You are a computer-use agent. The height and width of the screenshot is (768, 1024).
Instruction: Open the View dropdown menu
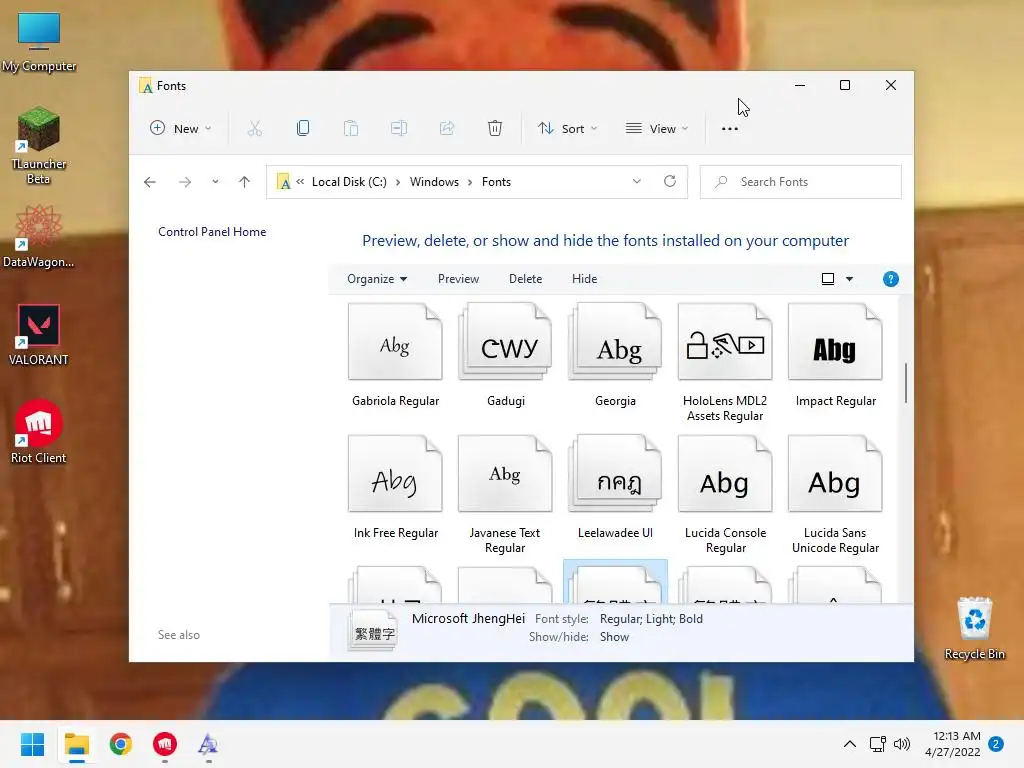pyautogui.click(x=656, y=129)
